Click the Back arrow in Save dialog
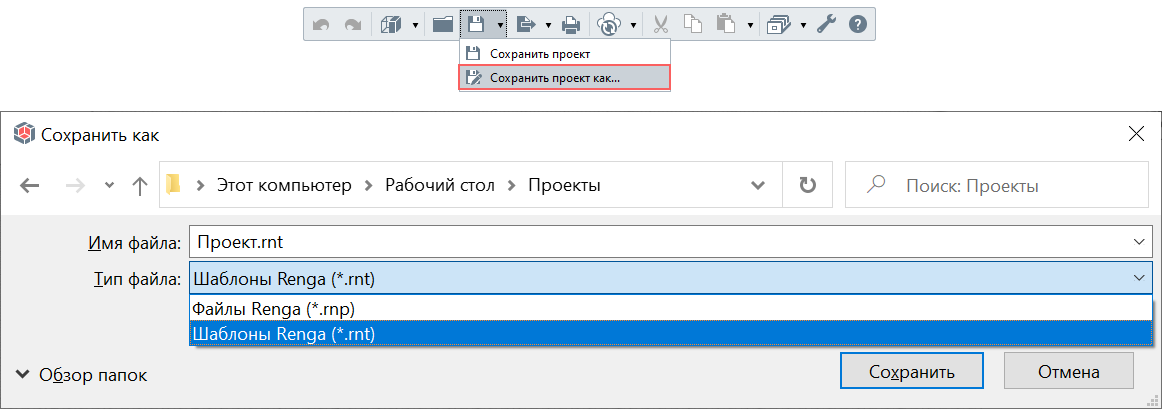The image size is (1162, 409). [30, 186]
